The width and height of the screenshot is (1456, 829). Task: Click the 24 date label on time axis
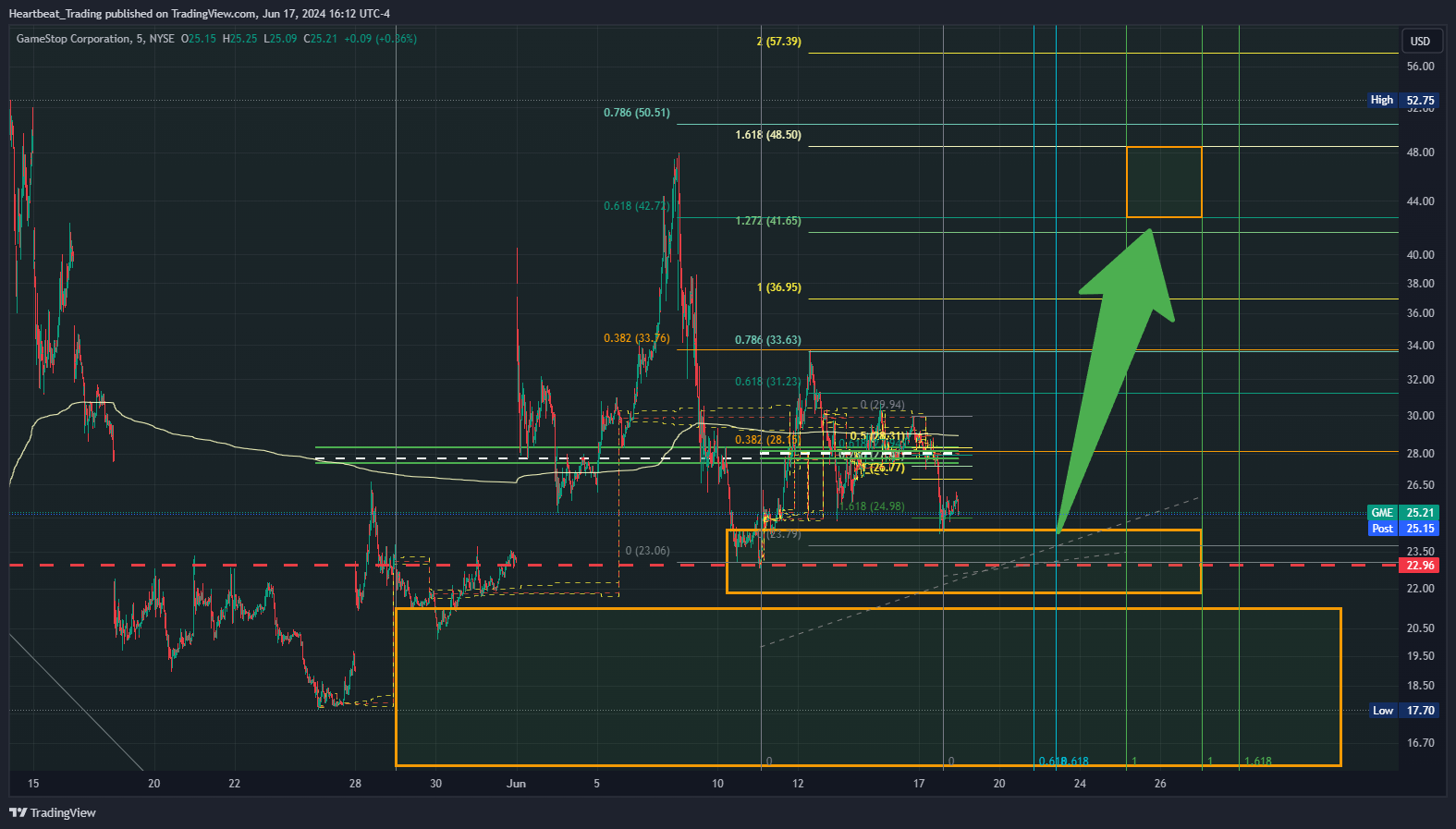[x=1080, y=784]
